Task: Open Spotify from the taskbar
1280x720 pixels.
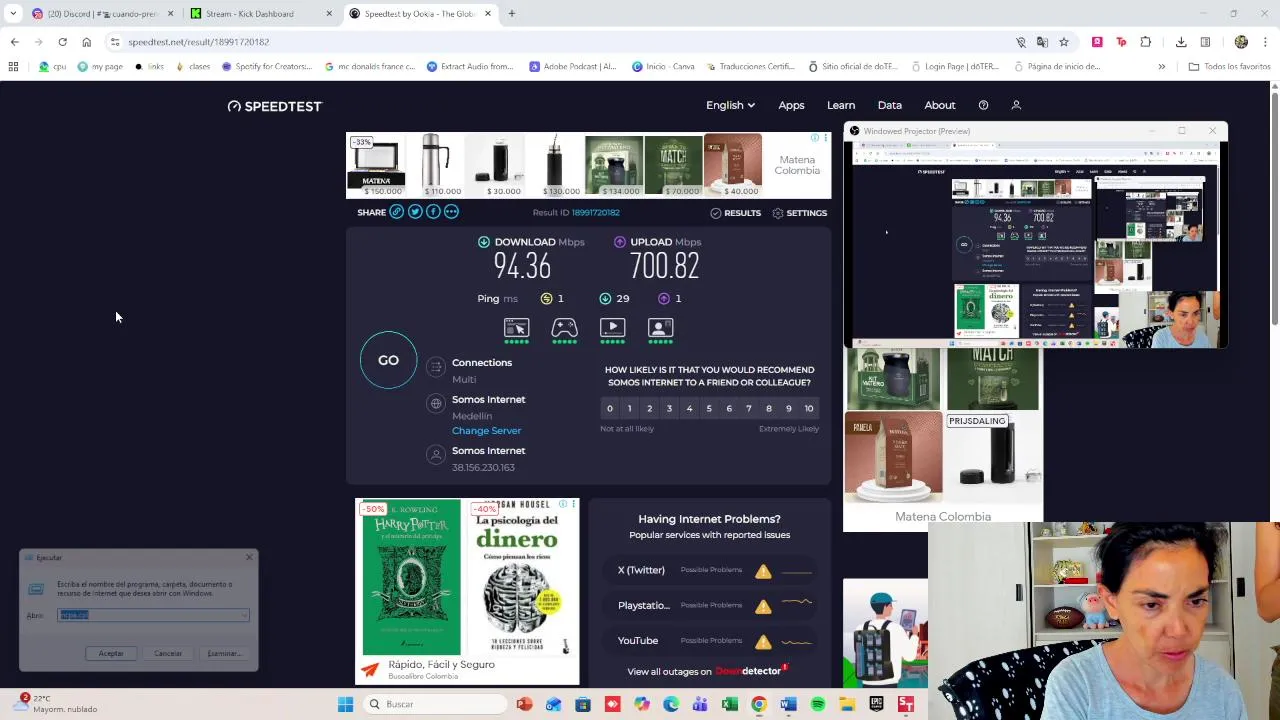Action: pyautogui.click(x=818, y=704)
